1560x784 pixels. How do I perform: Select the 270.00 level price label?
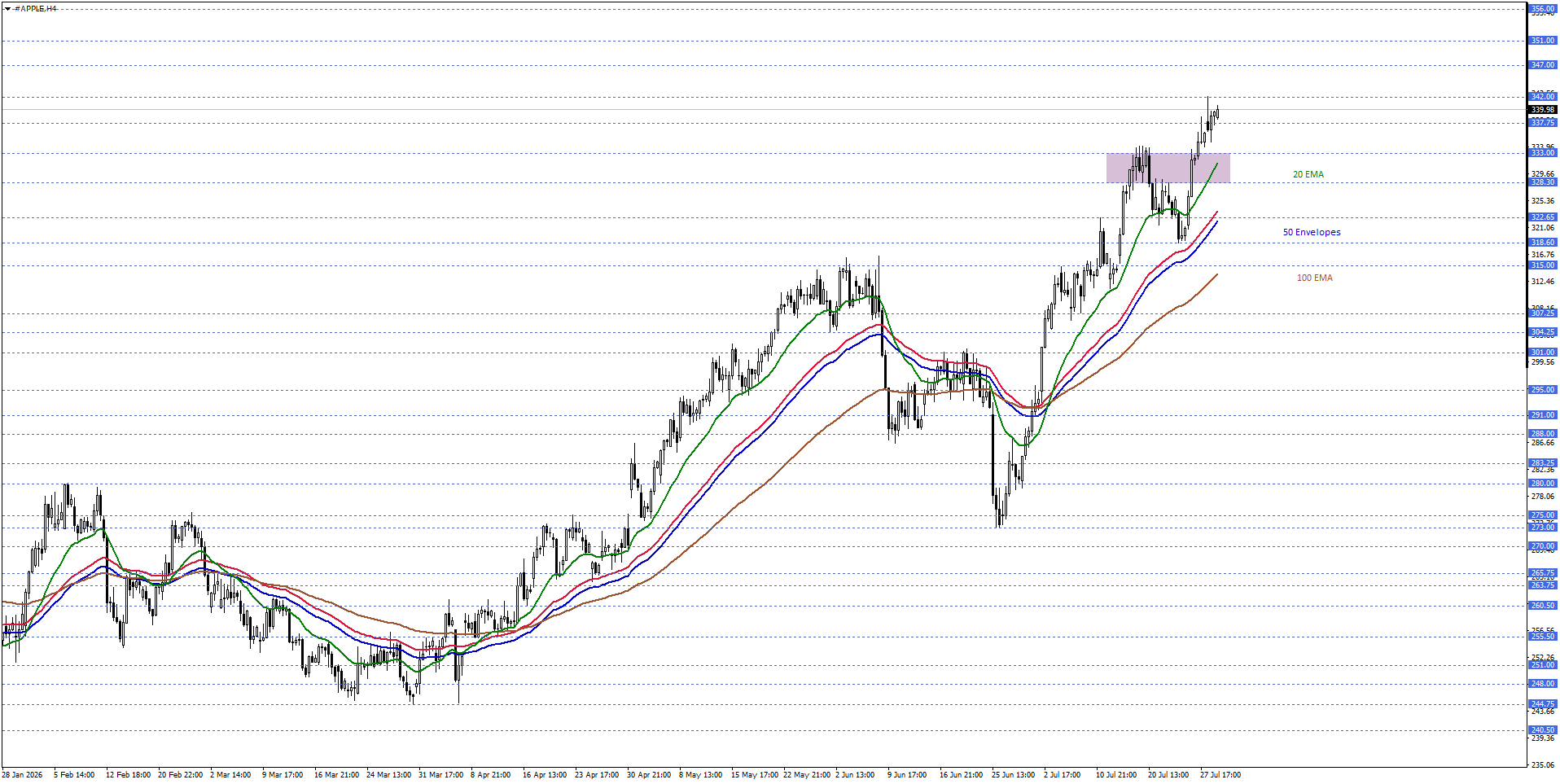pyautogui.click(x=1543, y=546)
